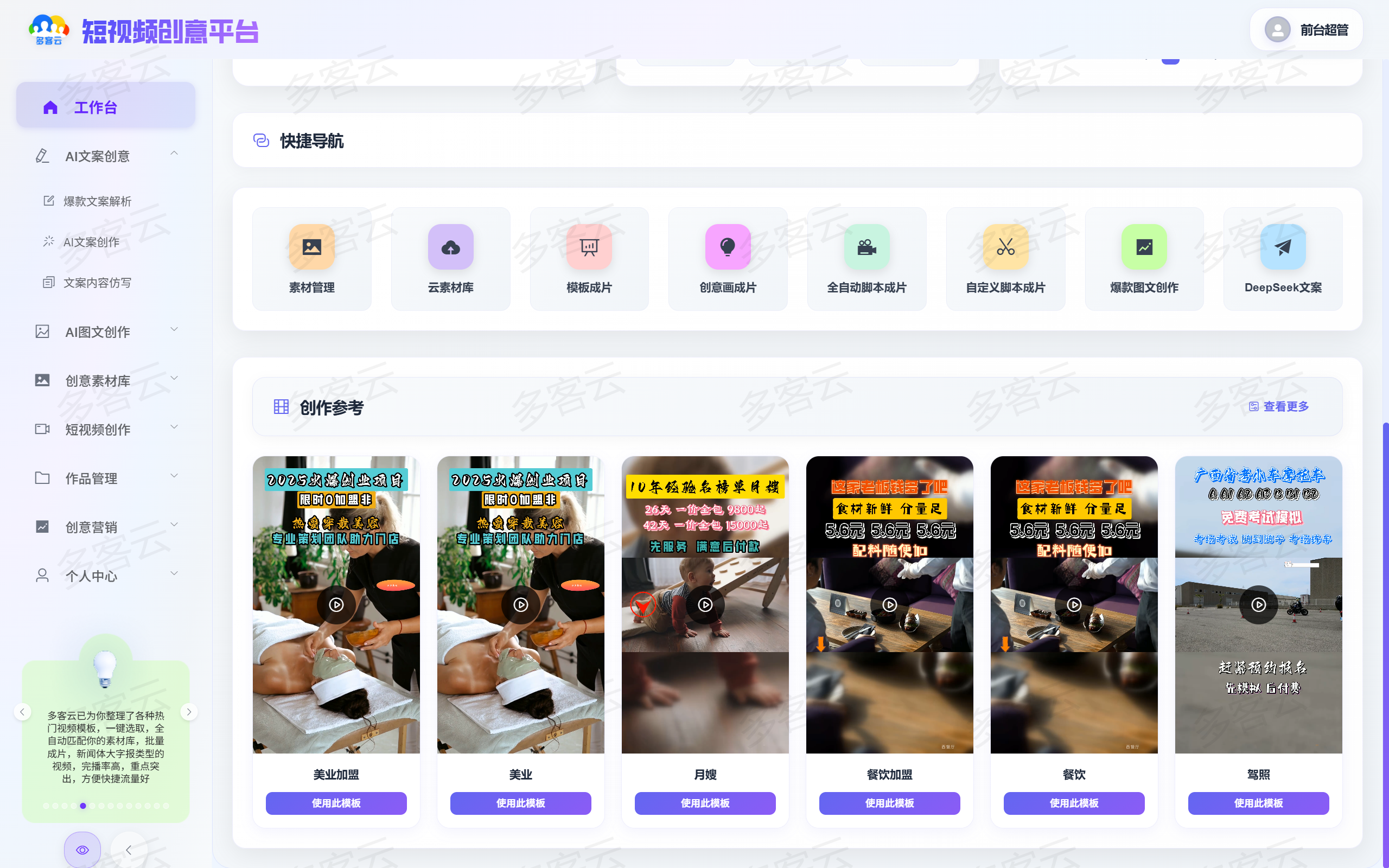Select 爆款文案解析 in the sidebar

[97, 201]
